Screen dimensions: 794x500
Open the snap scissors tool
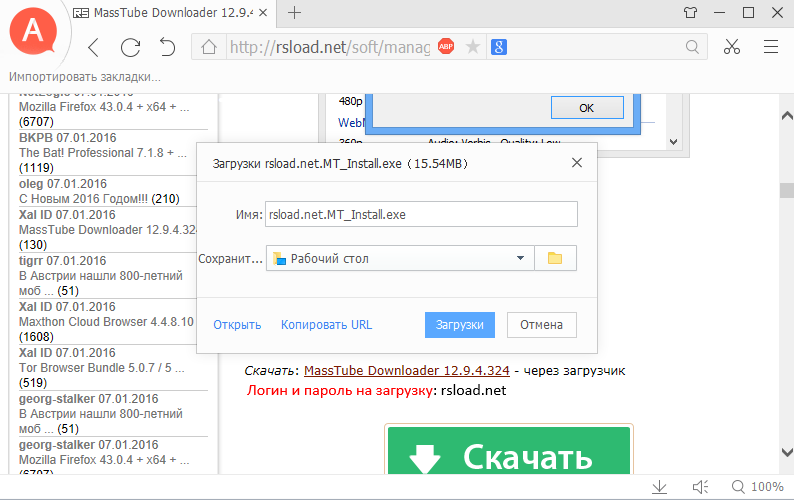pyautogui.click(x=732, y=47)
